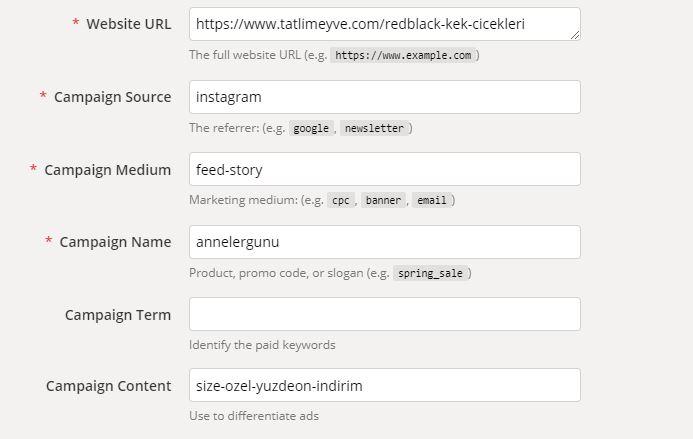
Task: Select the Campaign Medium field with feed-story
Action: 384,169
